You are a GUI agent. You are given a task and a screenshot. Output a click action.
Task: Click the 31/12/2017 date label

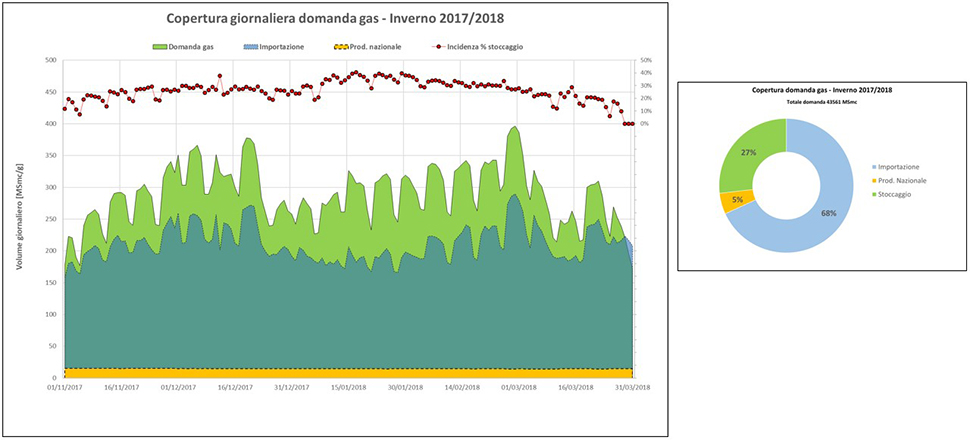(292, 387)
